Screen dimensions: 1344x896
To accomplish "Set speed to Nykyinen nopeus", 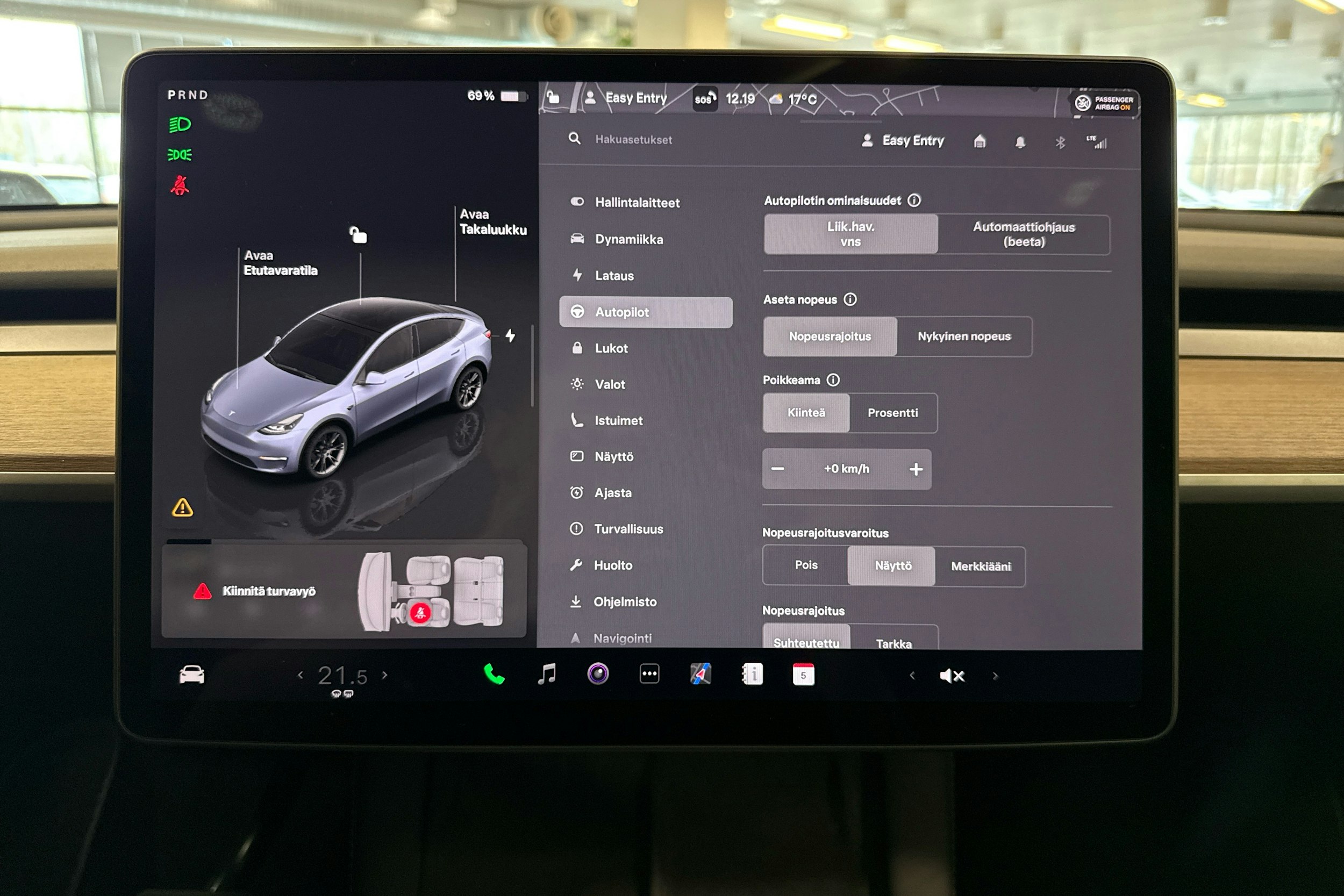I will 964,336.
